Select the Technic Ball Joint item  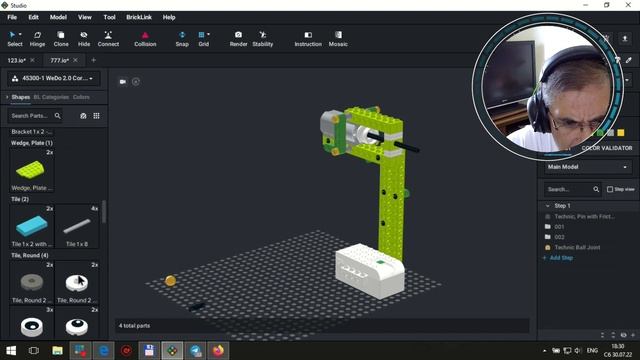pyautogui.click(x=577, y=247)
